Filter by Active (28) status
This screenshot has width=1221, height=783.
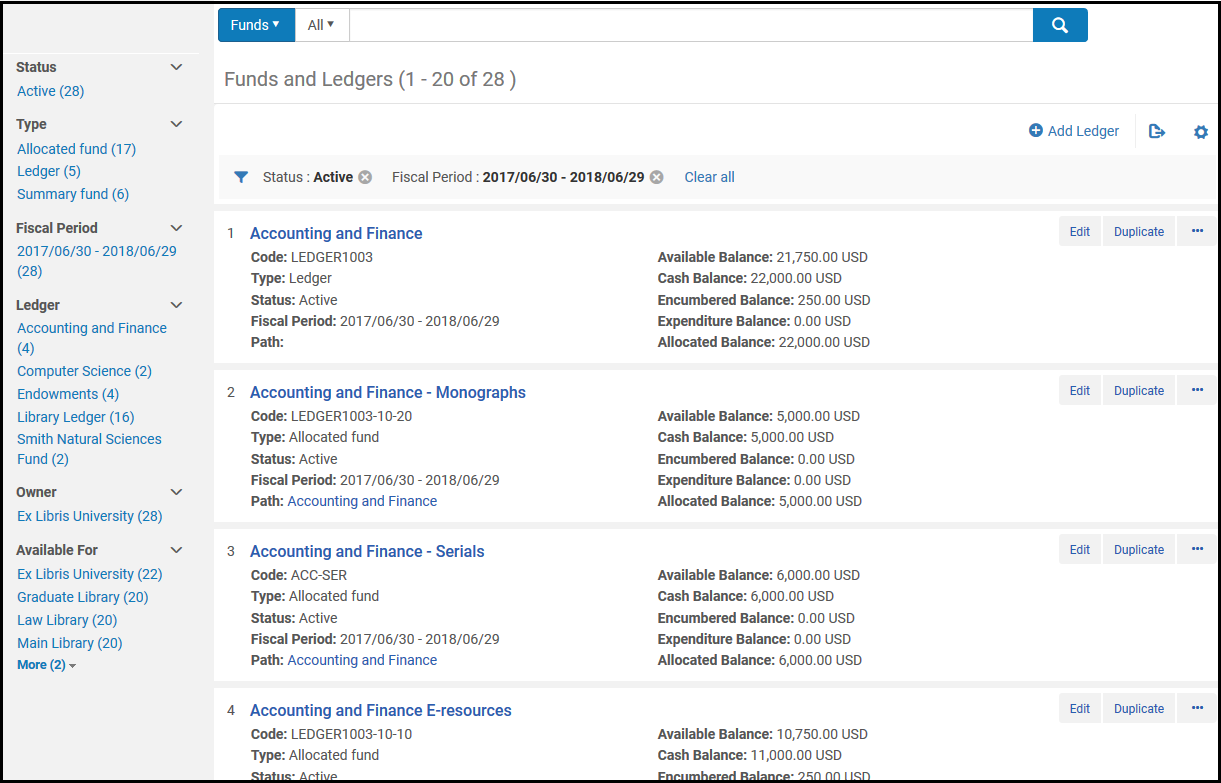(50, 91)
